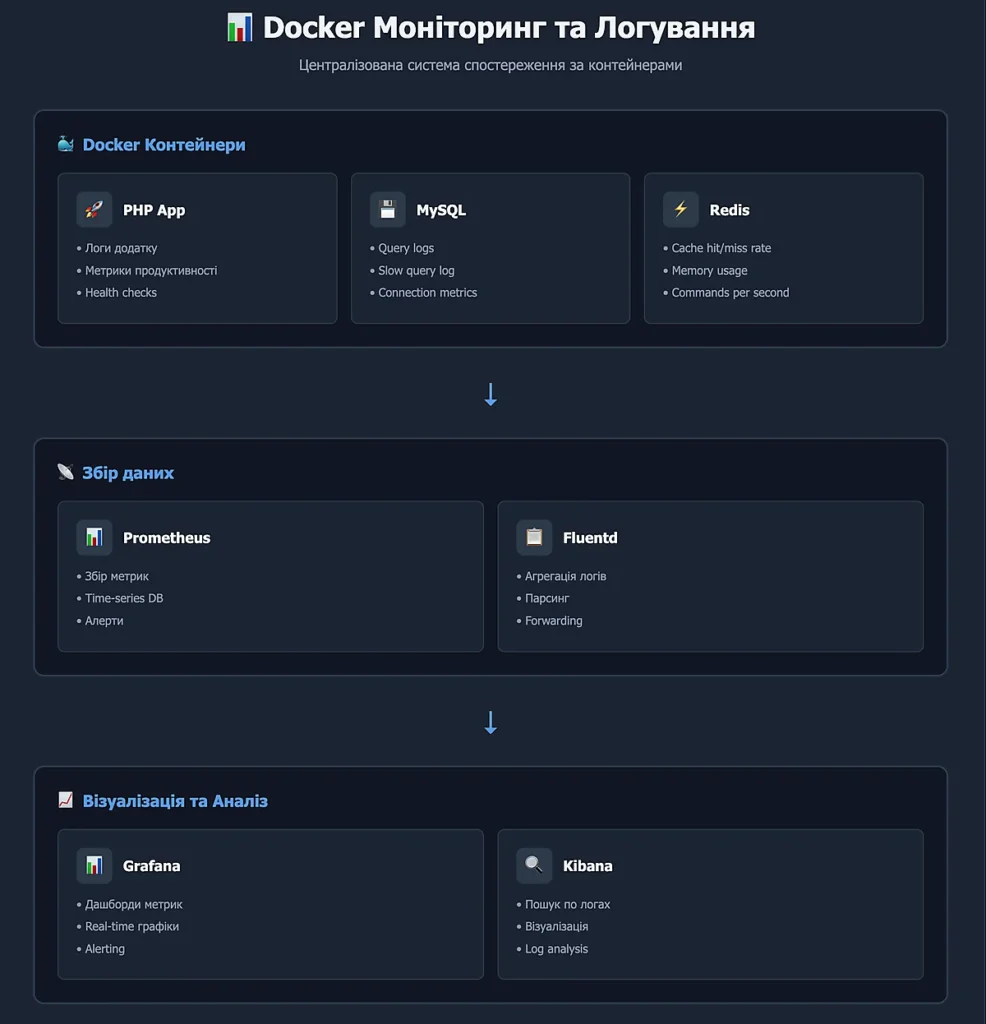The image size is (986, 1024).
Task: Click the chart icon next to Grafana
Action: 94,866
